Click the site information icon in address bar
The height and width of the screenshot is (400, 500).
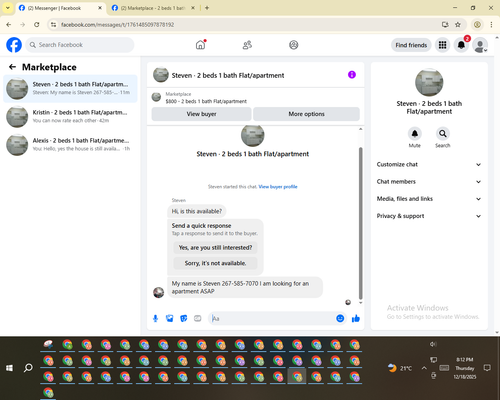coord(53,25)
